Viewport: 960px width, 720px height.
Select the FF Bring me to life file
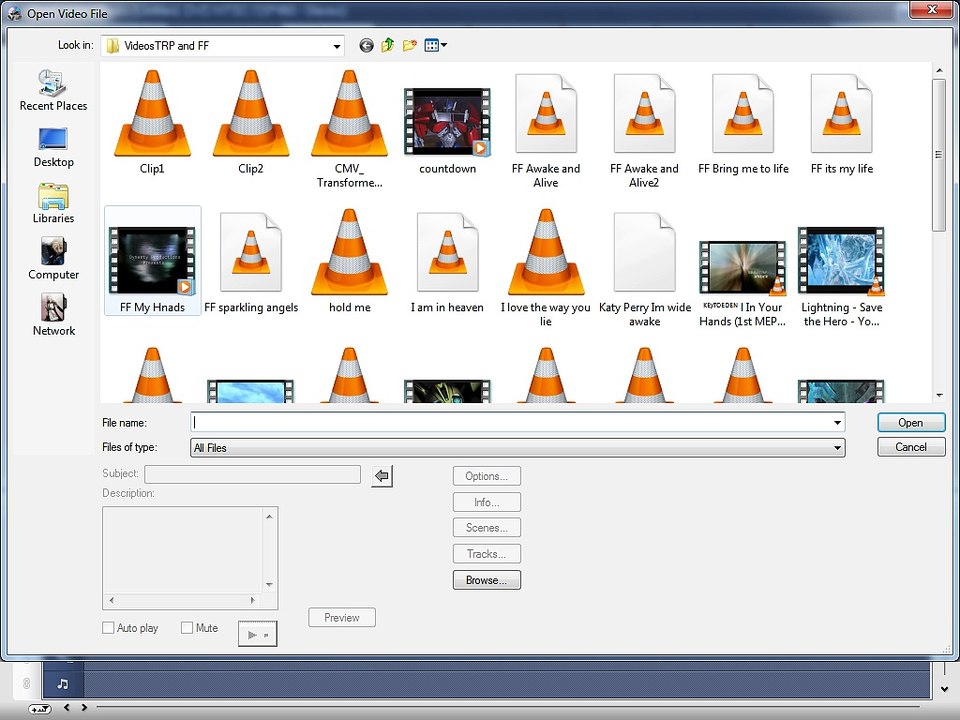[743, 124]
